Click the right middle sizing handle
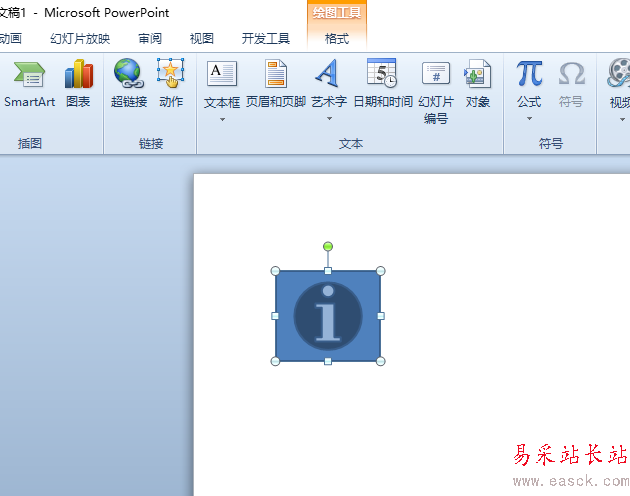630x496 pixels. point(381,316)
